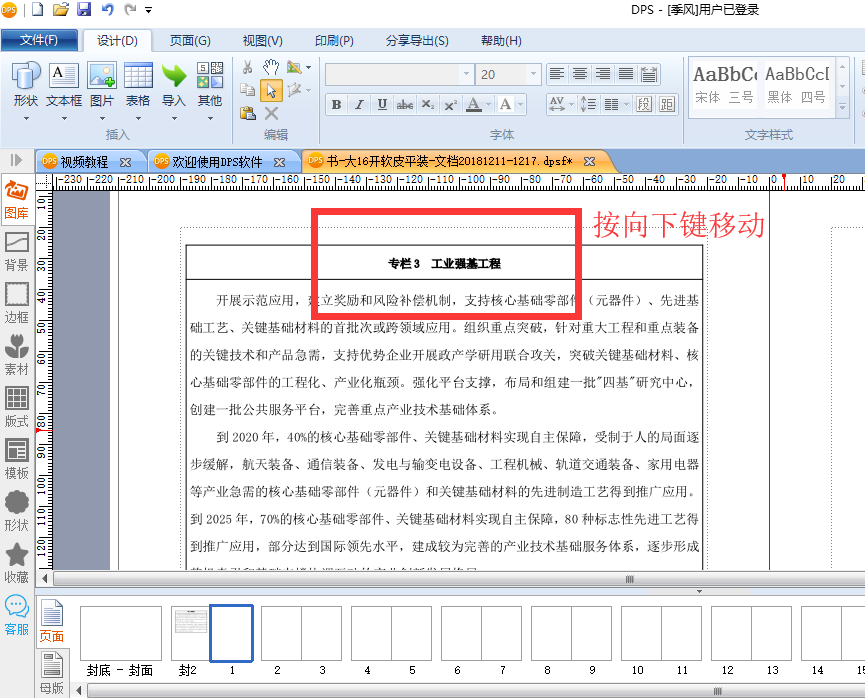Close the 欢迎使用DPS软件 tab
865x698 pixels.
[x=280, y=162]
